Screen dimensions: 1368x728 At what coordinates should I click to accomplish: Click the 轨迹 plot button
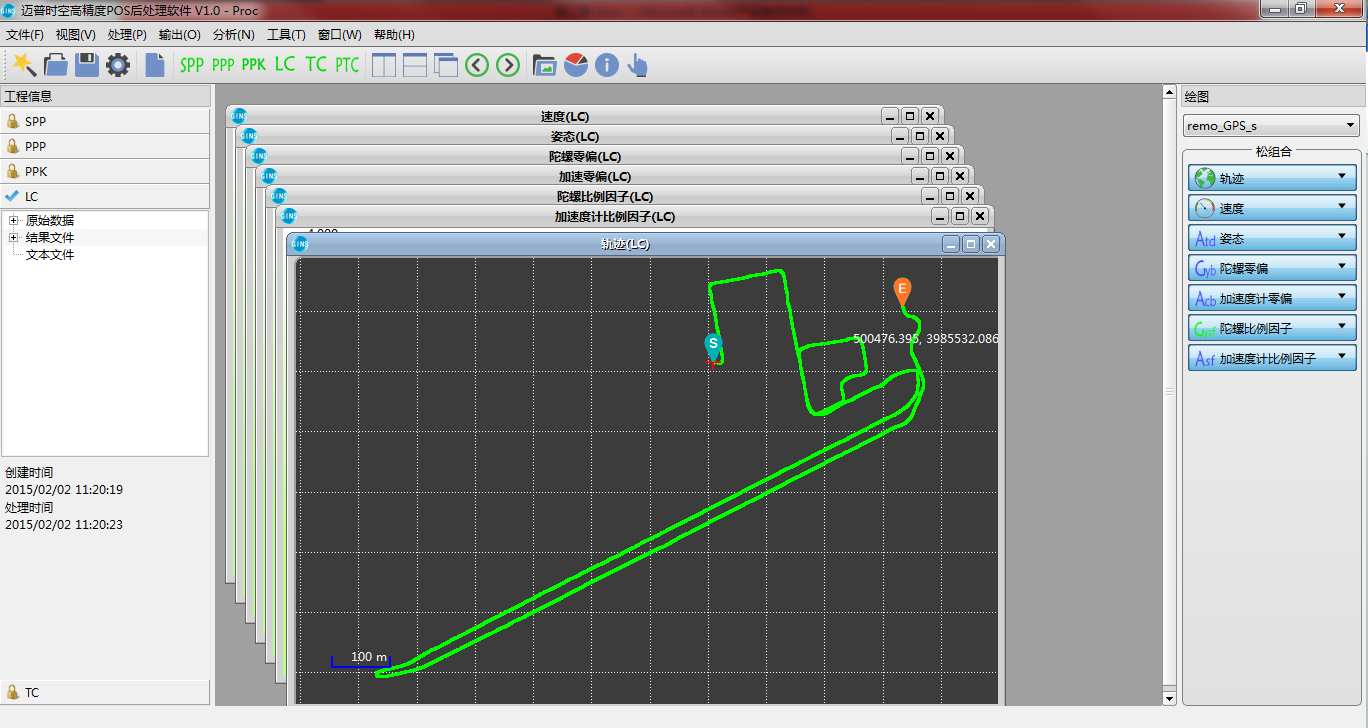pyautogui.click(x=1272, y=179)
